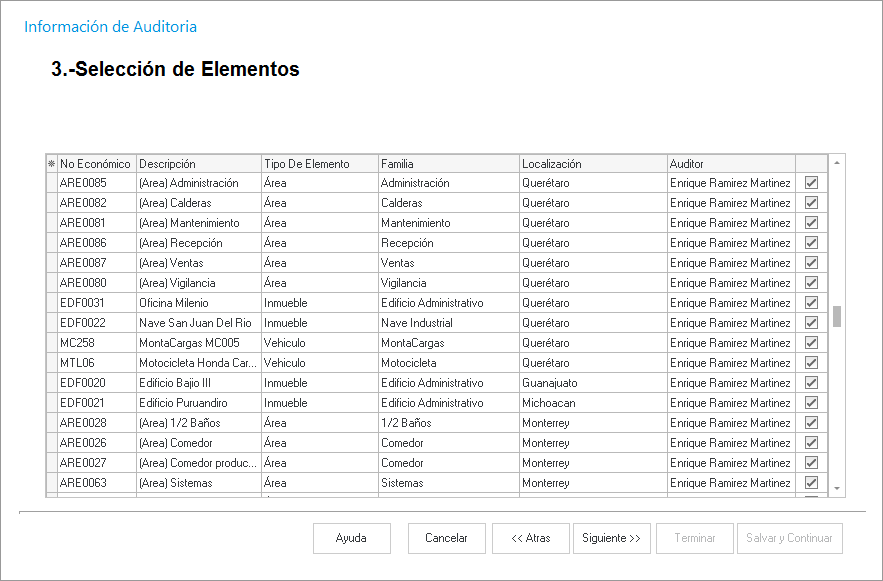Select the row selector asterisk header cell
The height and width of the screenshot is (581, 883).
point(51,164)
